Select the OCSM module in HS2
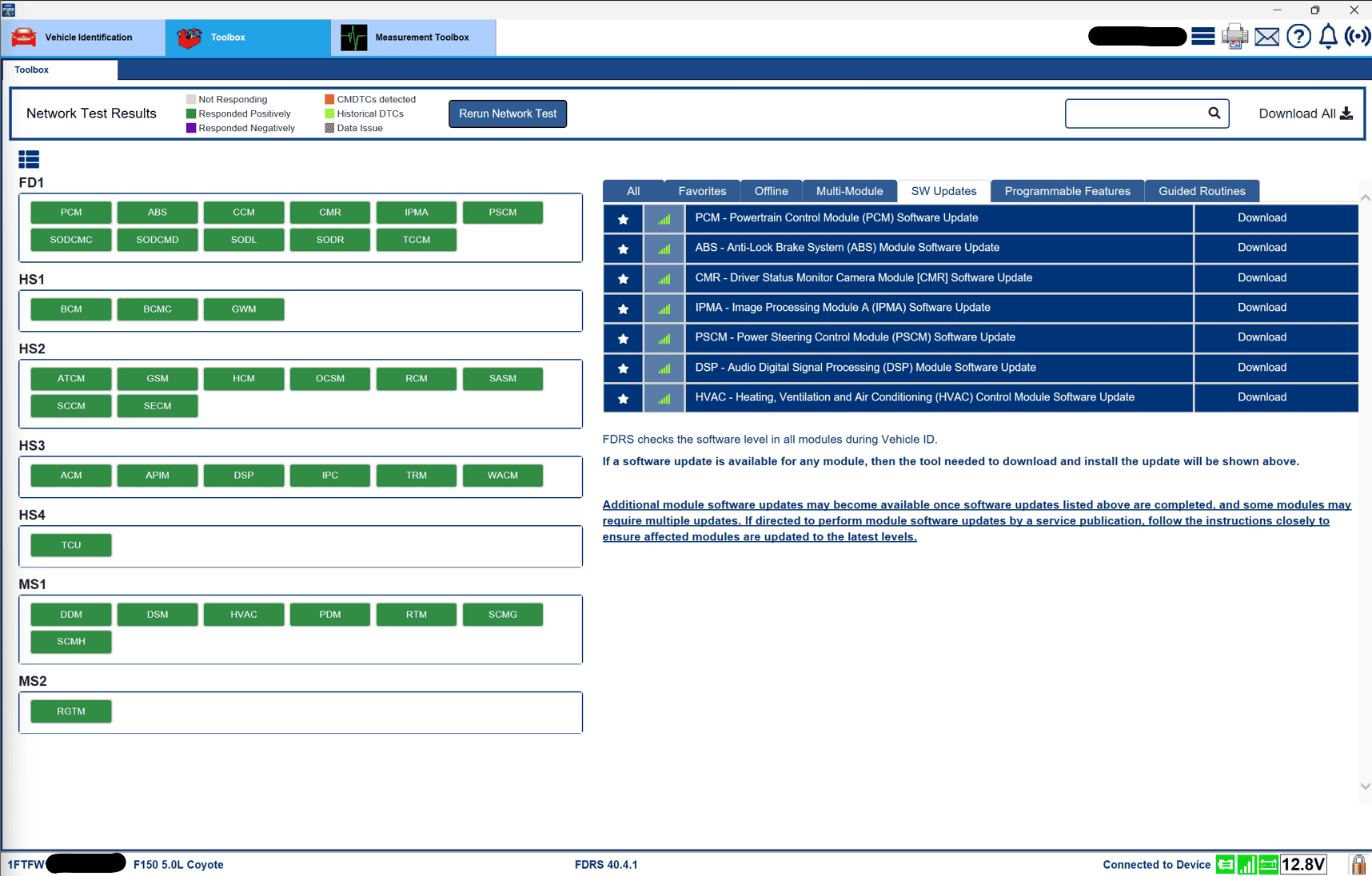This screenshot has height=876, width=1372. click(330, 379)
